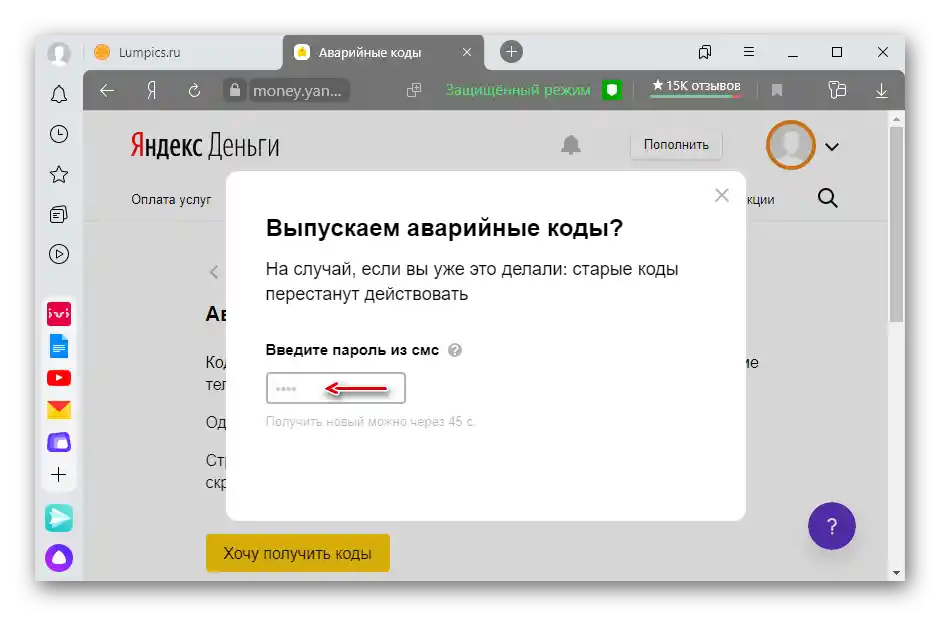Open documents shortcut in sidebar
The width and height of the screenshot is (940, 626).
coord(59,346)
